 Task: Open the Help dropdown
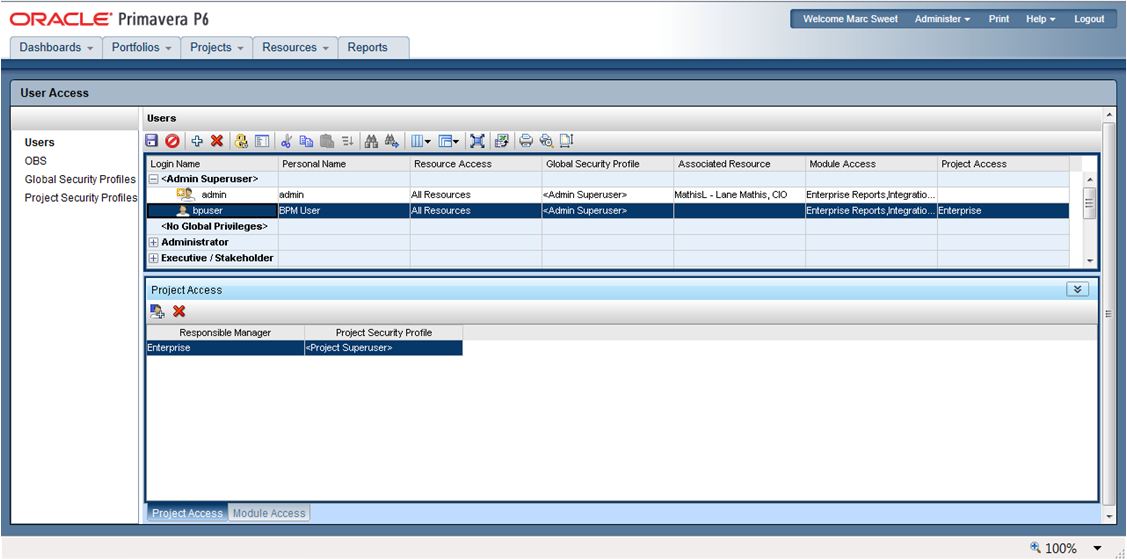1041,19
